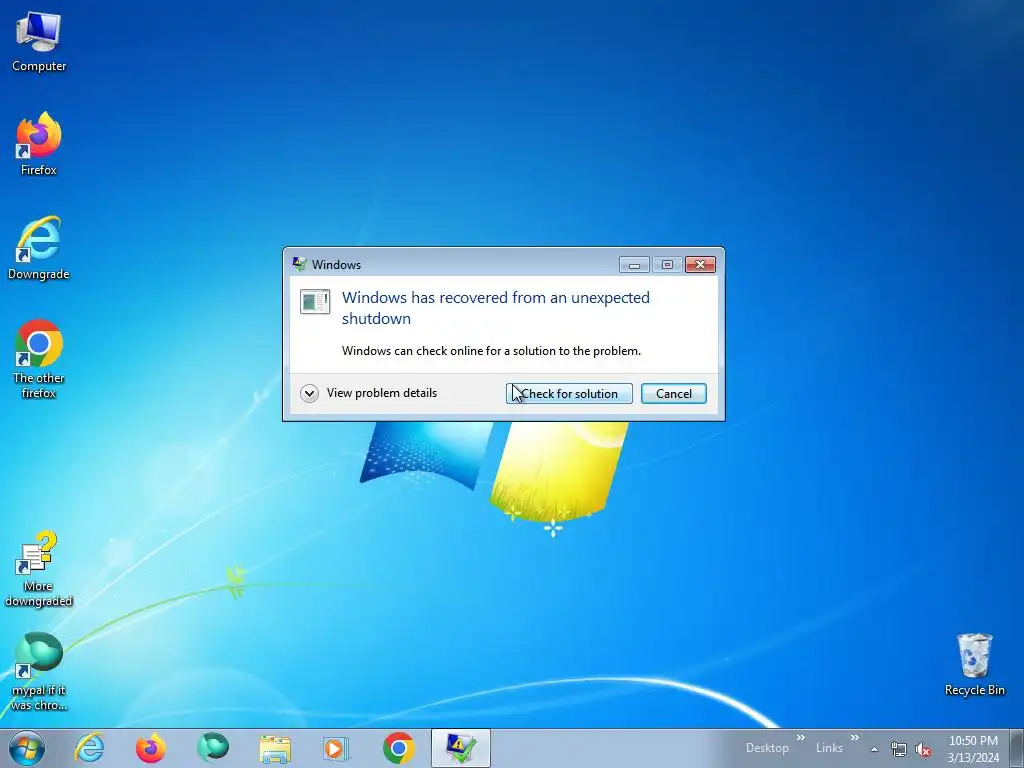
Task: Show hidden tray icons arrow
Action: [874, 749]
